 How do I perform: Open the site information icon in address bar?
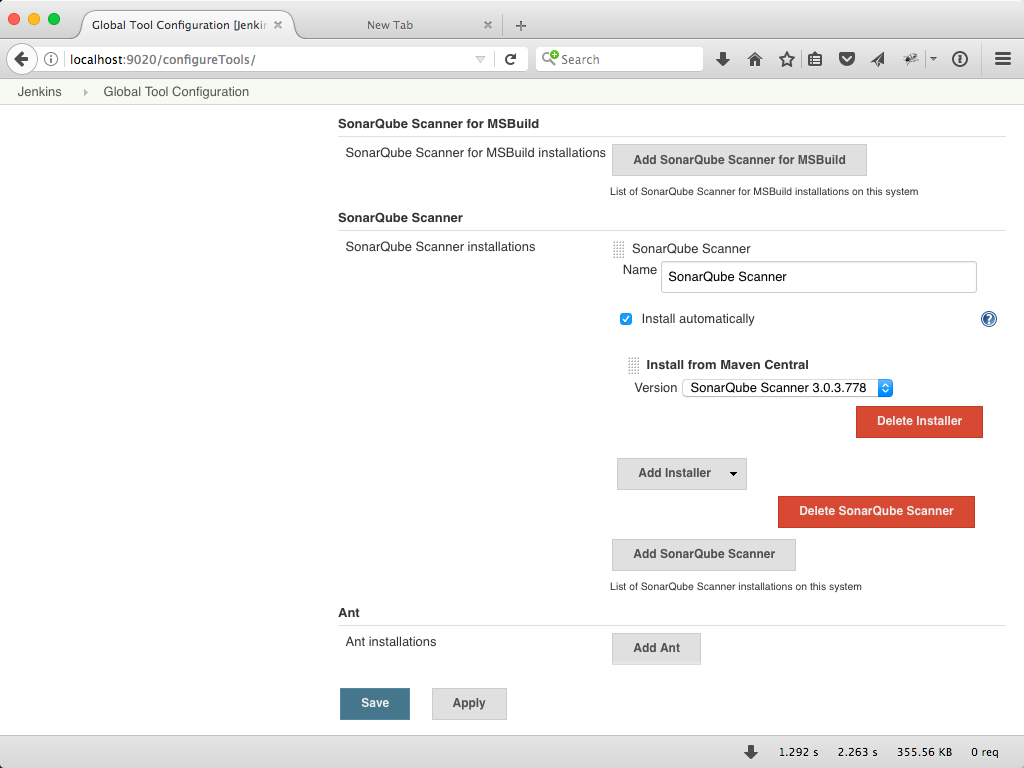click(51, 59)
